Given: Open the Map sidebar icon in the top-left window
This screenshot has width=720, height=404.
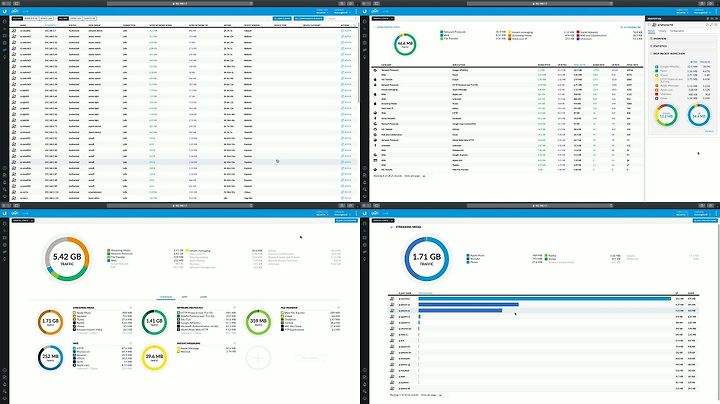Looking at the screenshot, I should pyautogui.click(x=5, y=35).
